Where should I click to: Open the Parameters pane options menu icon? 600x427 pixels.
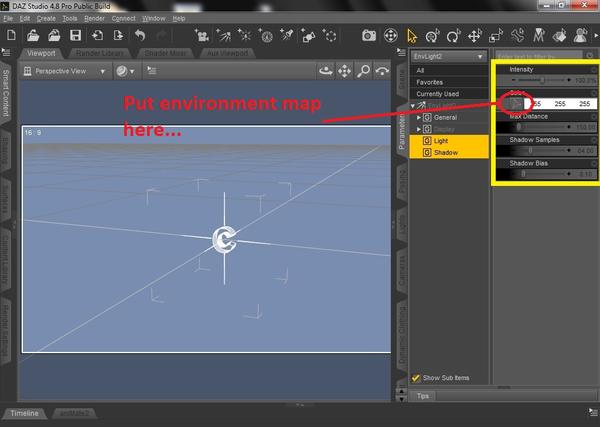click(401, 52)
